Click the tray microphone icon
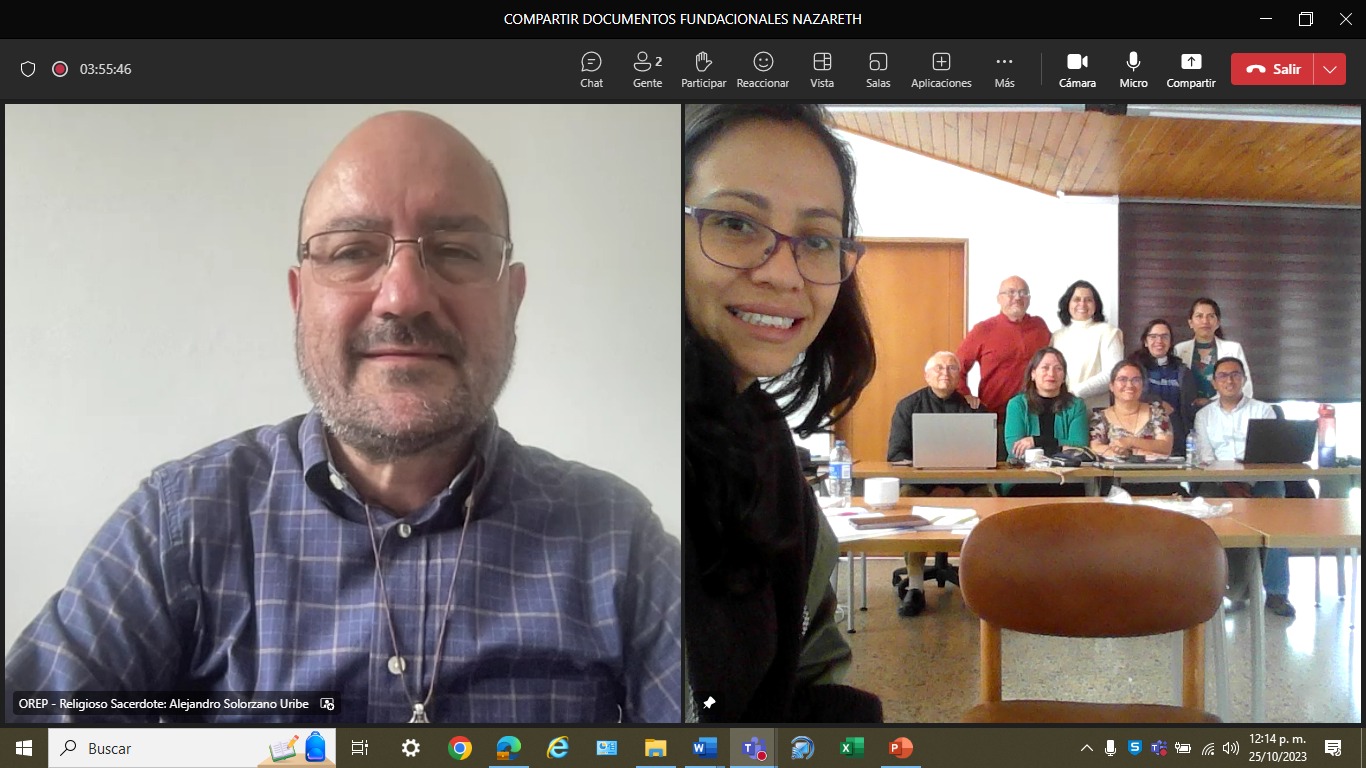The width and height of the screenshot is (1366, 768). pyautogui.click(x=1110, y=748)
